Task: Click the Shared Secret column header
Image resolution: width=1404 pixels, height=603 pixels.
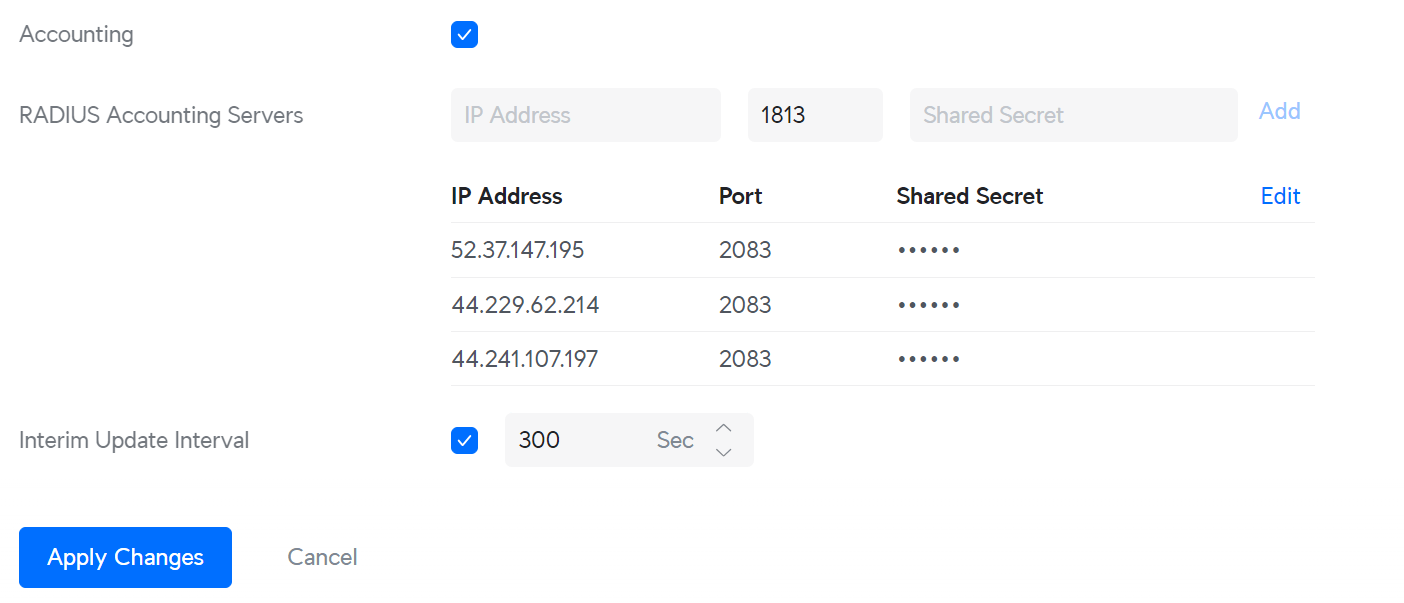Action: tap(969, 196)
